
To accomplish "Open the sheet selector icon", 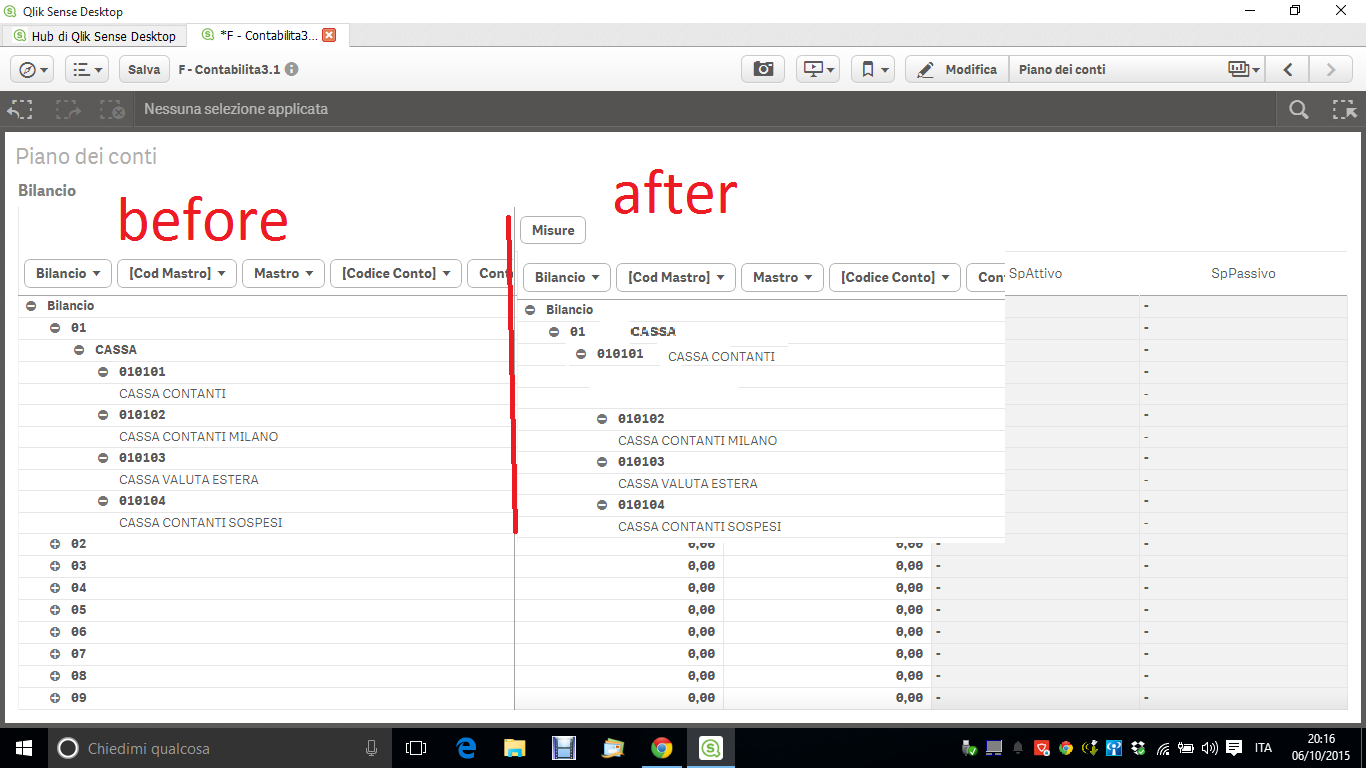I will point(1242,69).
